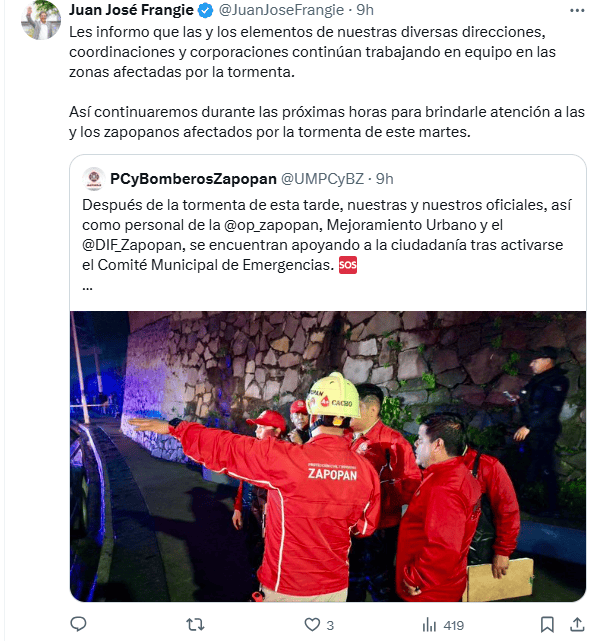The width and height of the screenshot is (590, 641).
Task: Follow the @op_zapopan mention
Action: point(271,225)
